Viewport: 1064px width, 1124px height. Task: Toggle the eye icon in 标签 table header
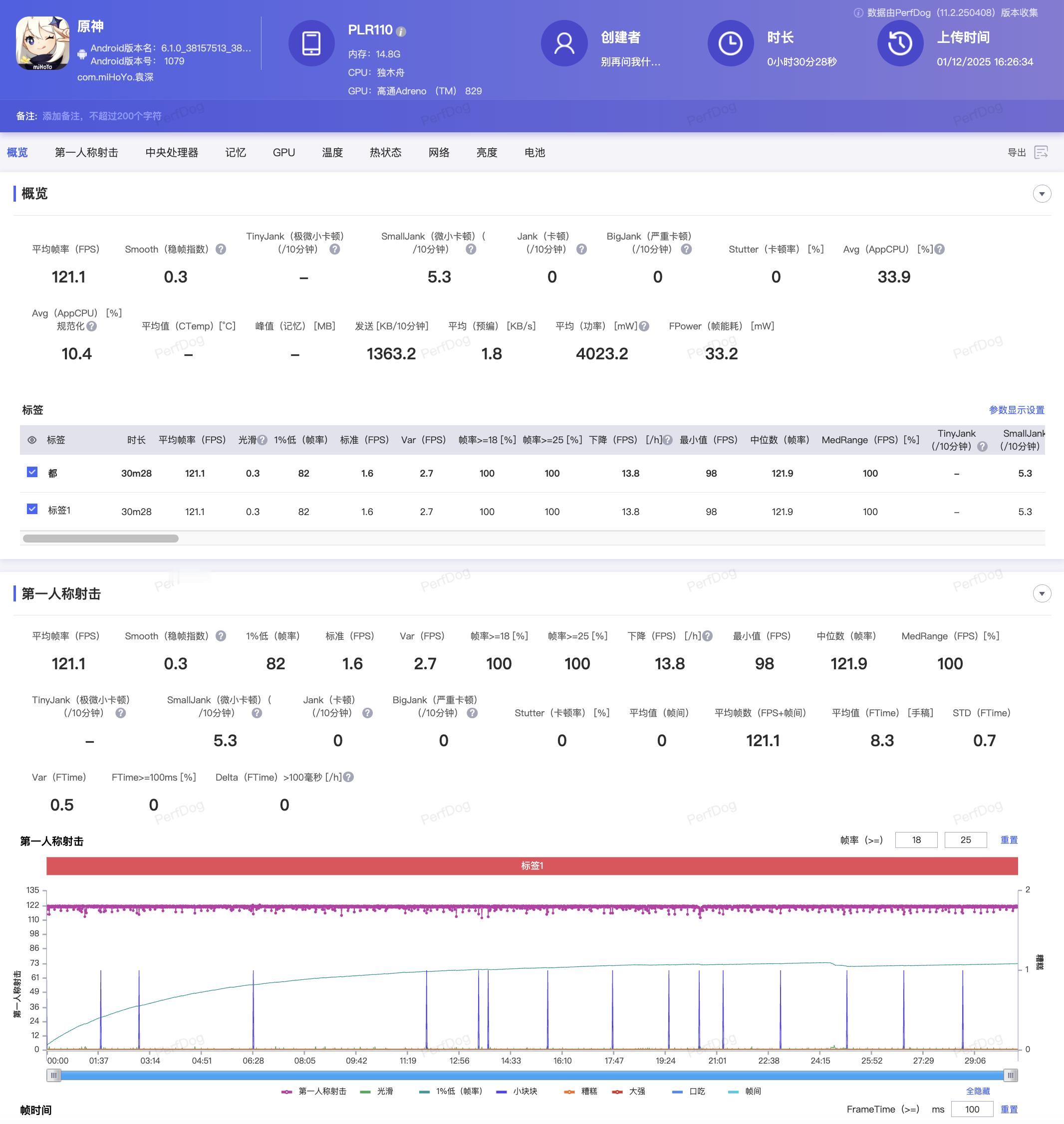32,440
